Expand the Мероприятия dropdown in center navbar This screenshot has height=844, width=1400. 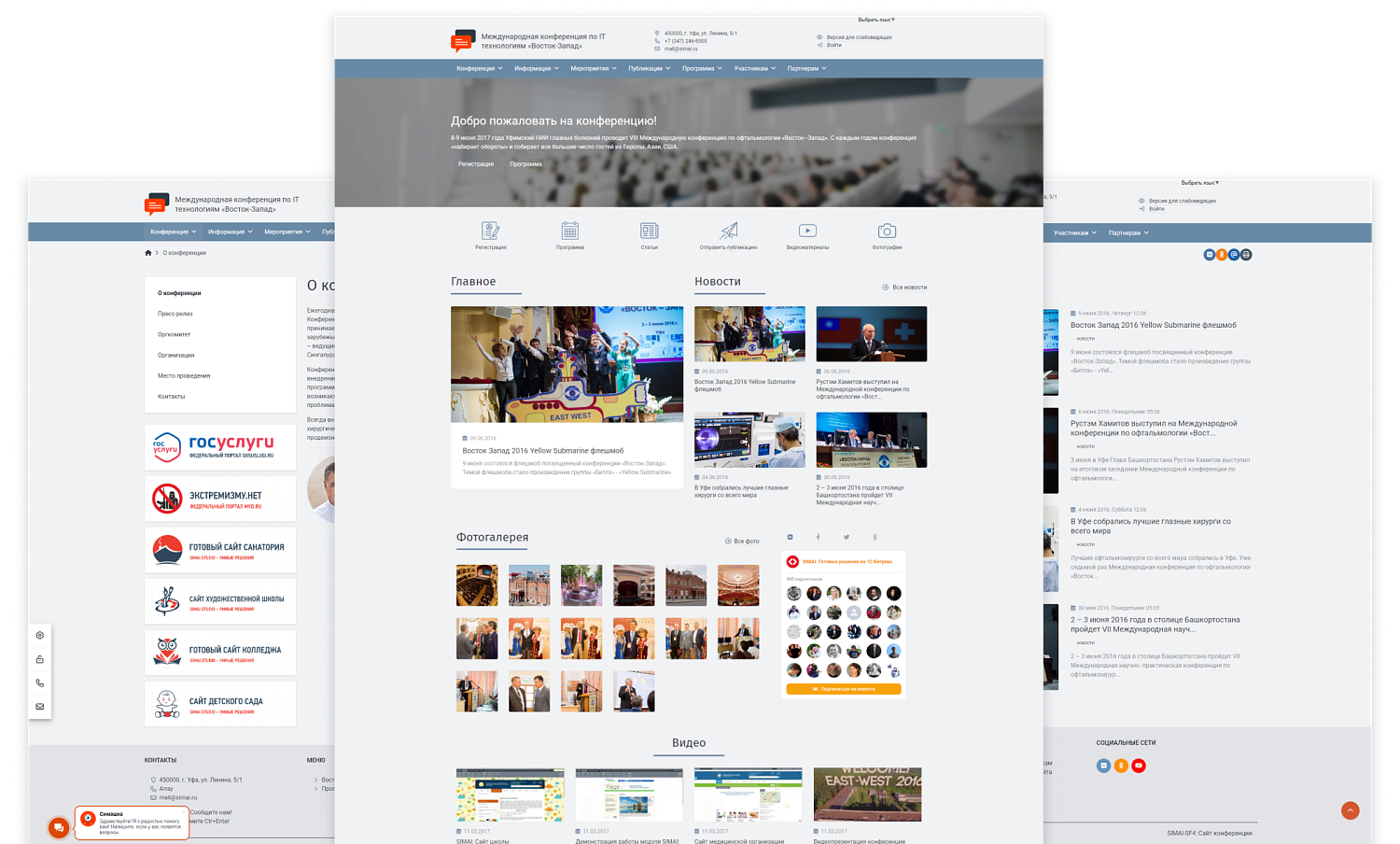593,68
